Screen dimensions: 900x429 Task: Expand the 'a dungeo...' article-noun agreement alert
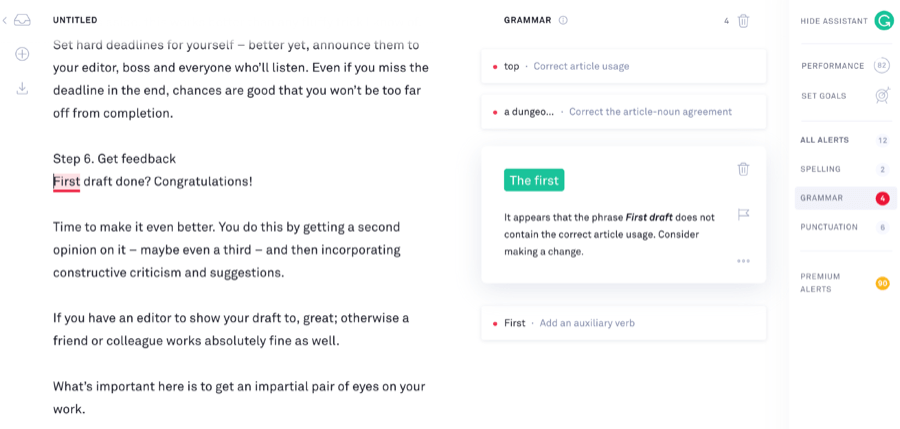pyautogui.click(x=623, y=111)
